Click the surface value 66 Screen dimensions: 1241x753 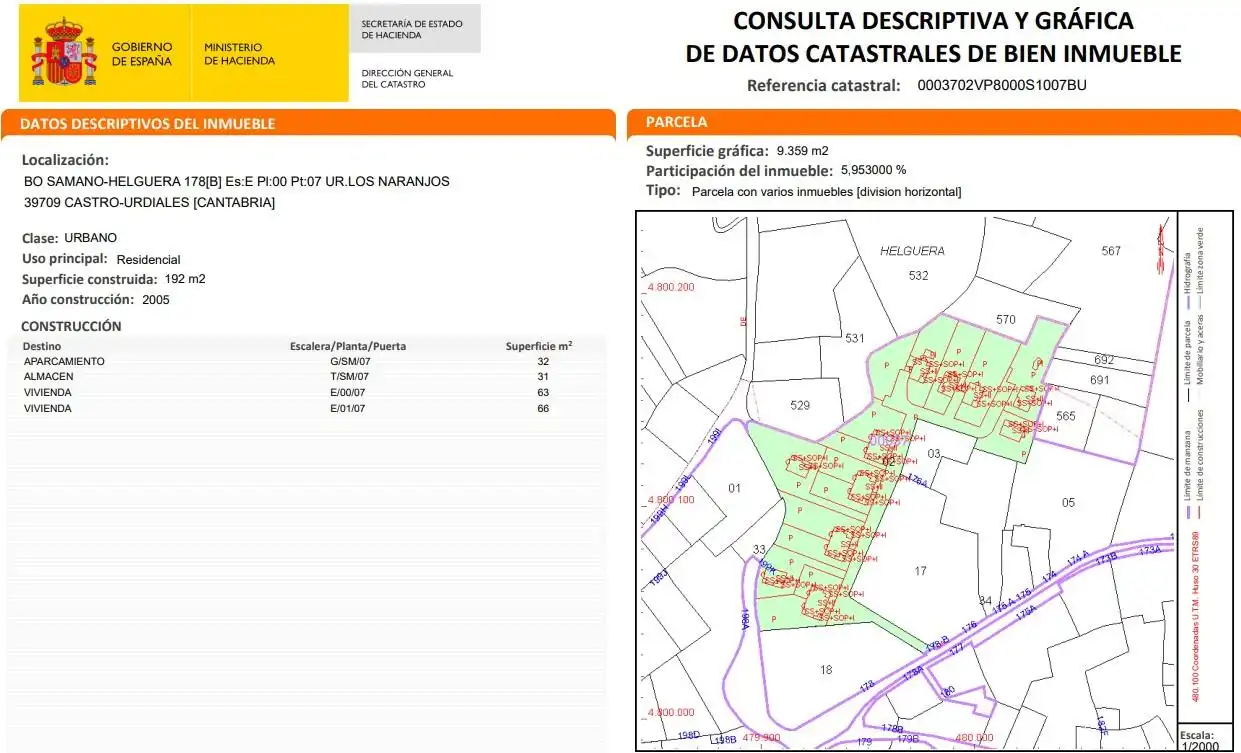(x=543, y=408)
